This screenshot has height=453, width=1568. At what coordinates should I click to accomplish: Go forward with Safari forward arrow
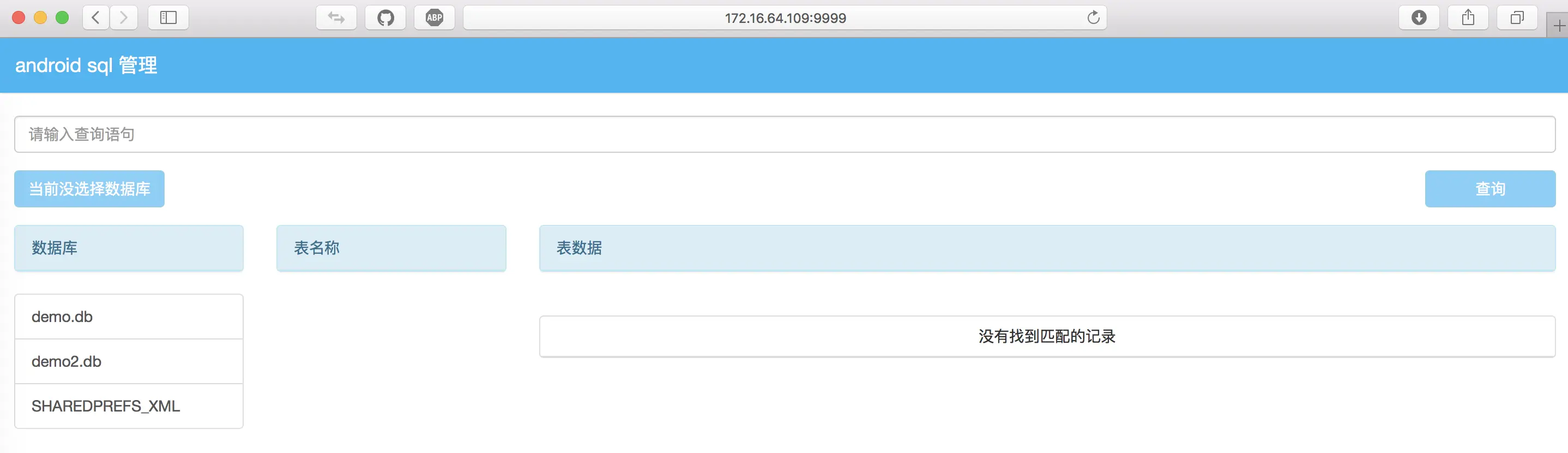(x=124, y=17)
